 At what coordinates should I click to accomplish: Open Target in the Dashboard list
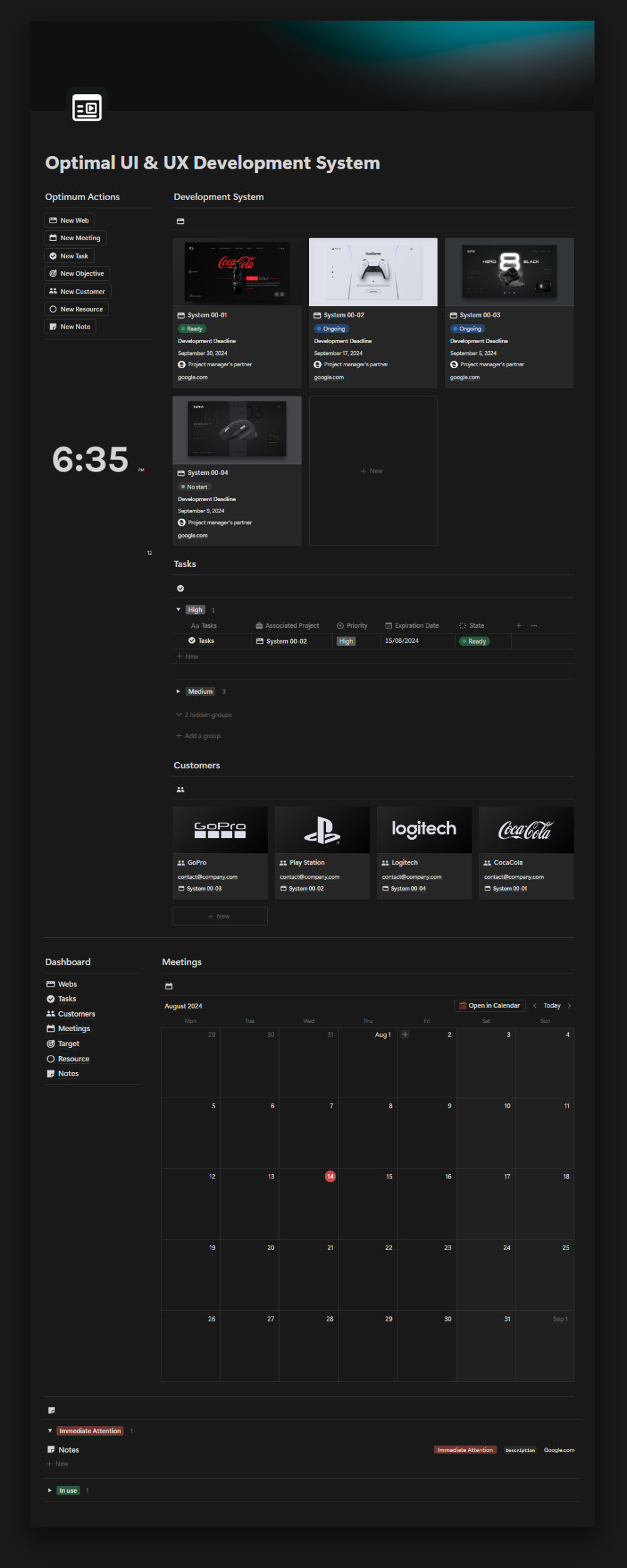click(63, 1044)
